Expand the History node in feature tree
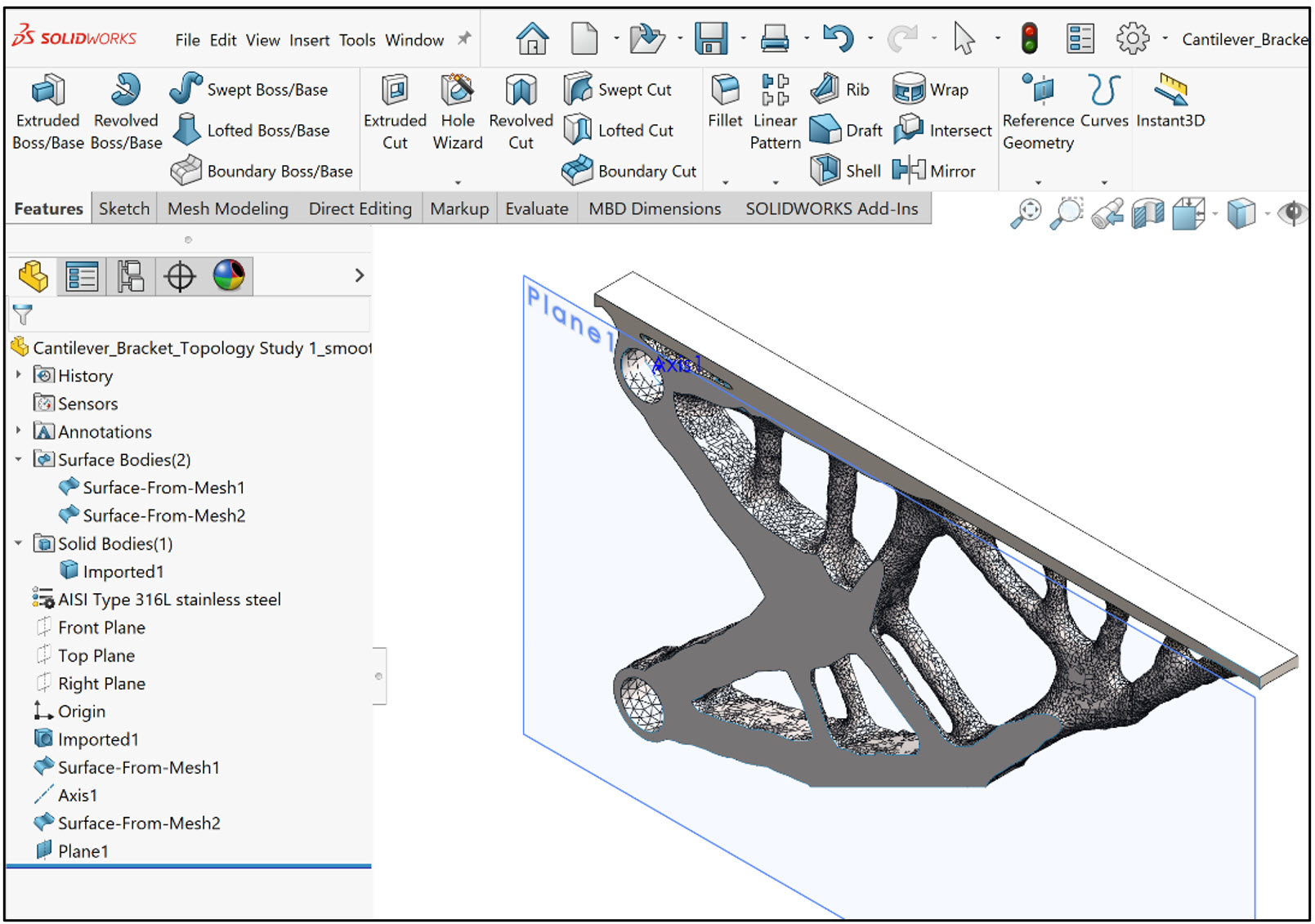 click(18, 375)
